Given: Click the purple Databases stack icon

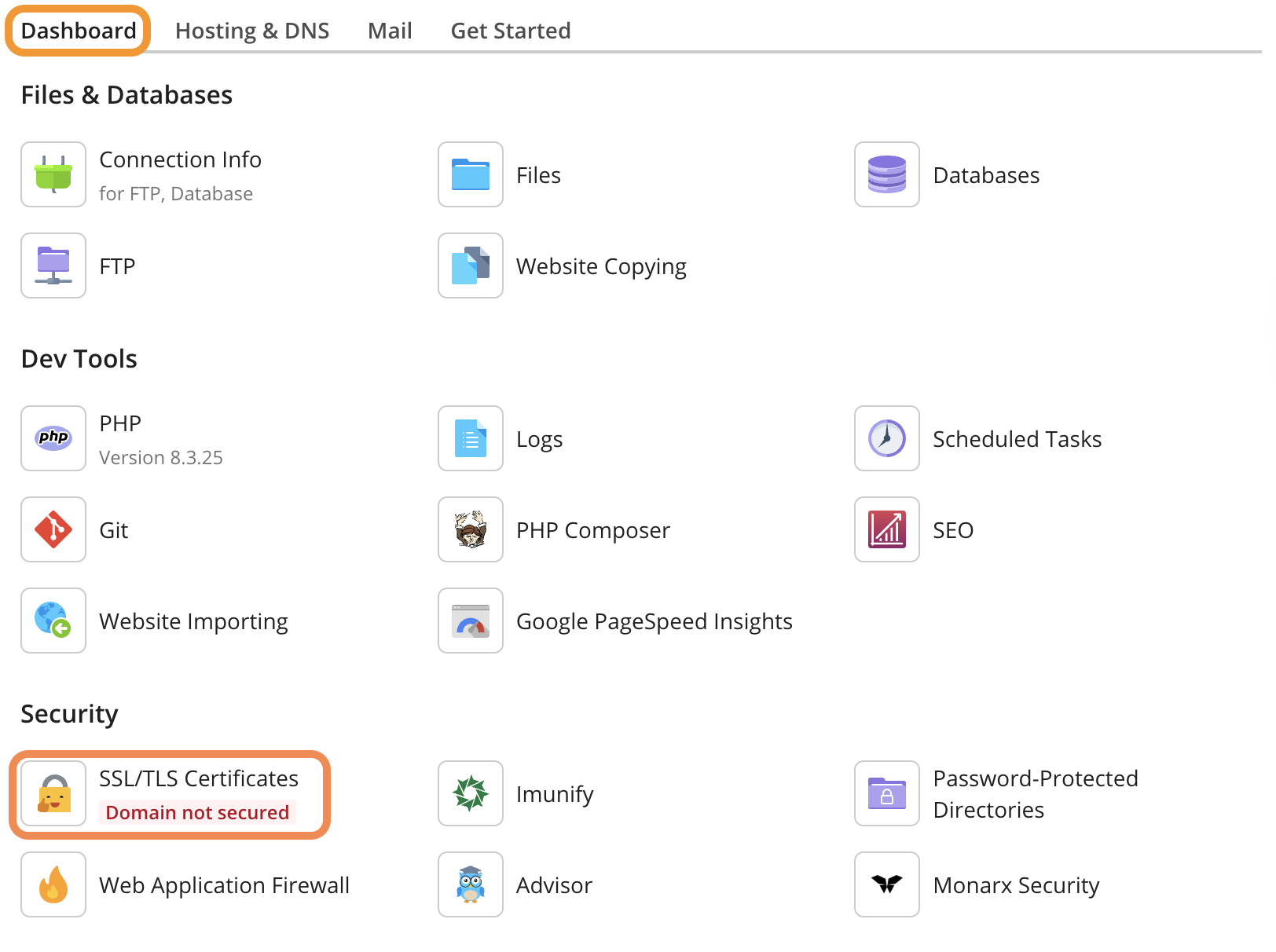Looking at the screenshot, I should [886, 174].
